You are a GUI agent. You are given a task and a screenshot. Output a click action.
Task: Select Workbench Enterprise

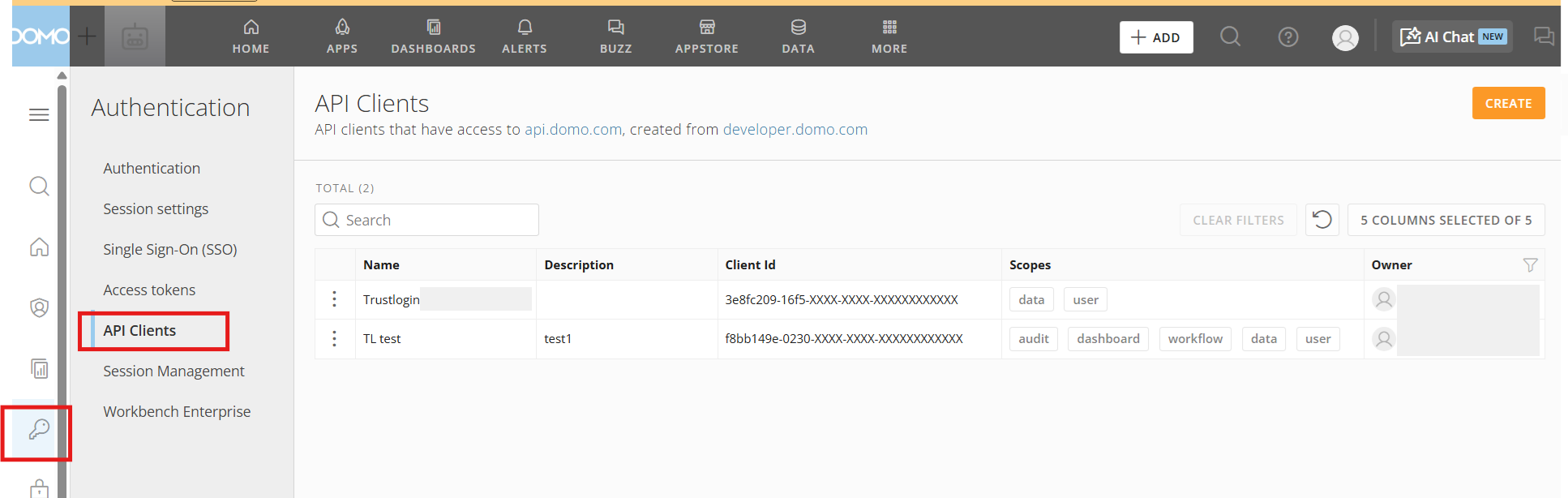coord(177,411)
